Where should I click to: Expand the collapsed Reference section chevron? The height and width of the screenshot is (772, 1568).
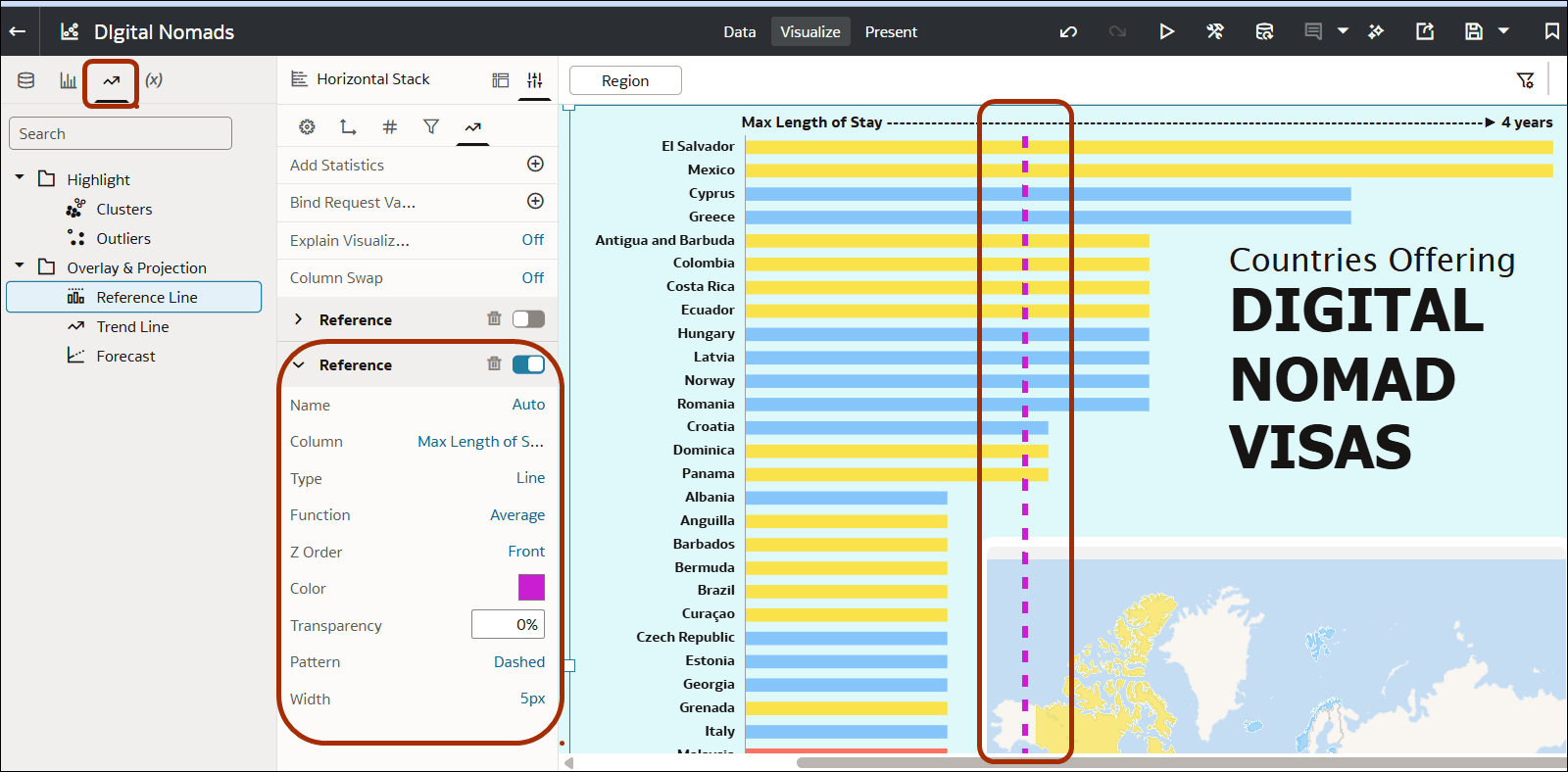299,319
